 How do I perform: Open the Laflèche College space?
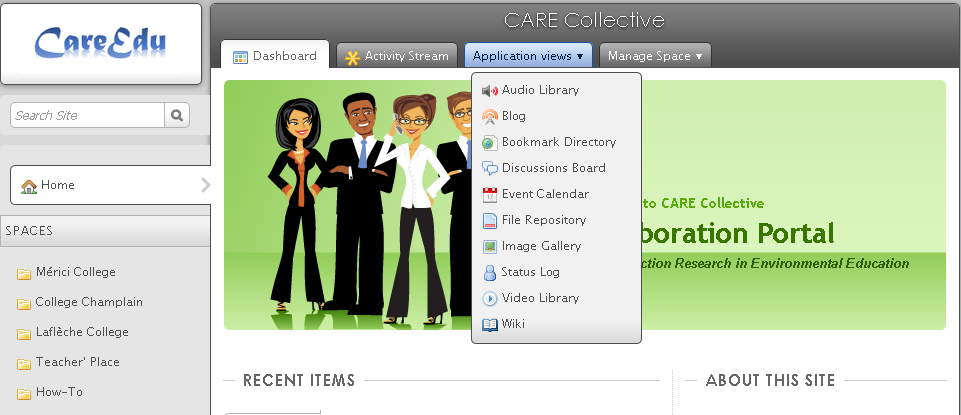[x=82, y=332]
